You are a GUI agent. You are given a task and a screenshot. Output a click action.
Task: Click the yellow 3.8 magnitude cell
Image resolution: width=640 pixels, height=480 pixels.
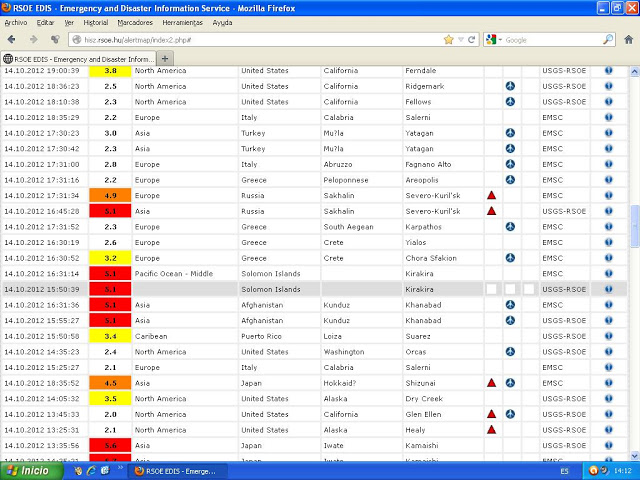(x=110, y=71)
